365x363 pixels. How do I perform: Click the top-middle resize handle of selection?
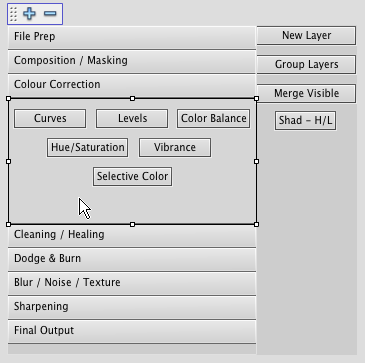click(132, 98)
